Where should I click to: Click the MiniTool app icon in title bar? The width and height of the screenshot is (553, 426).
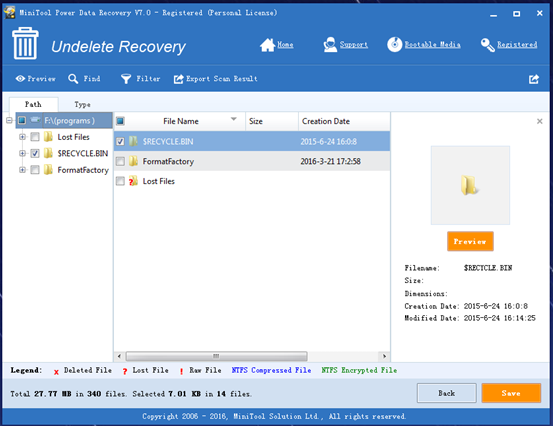pos(9,12)
